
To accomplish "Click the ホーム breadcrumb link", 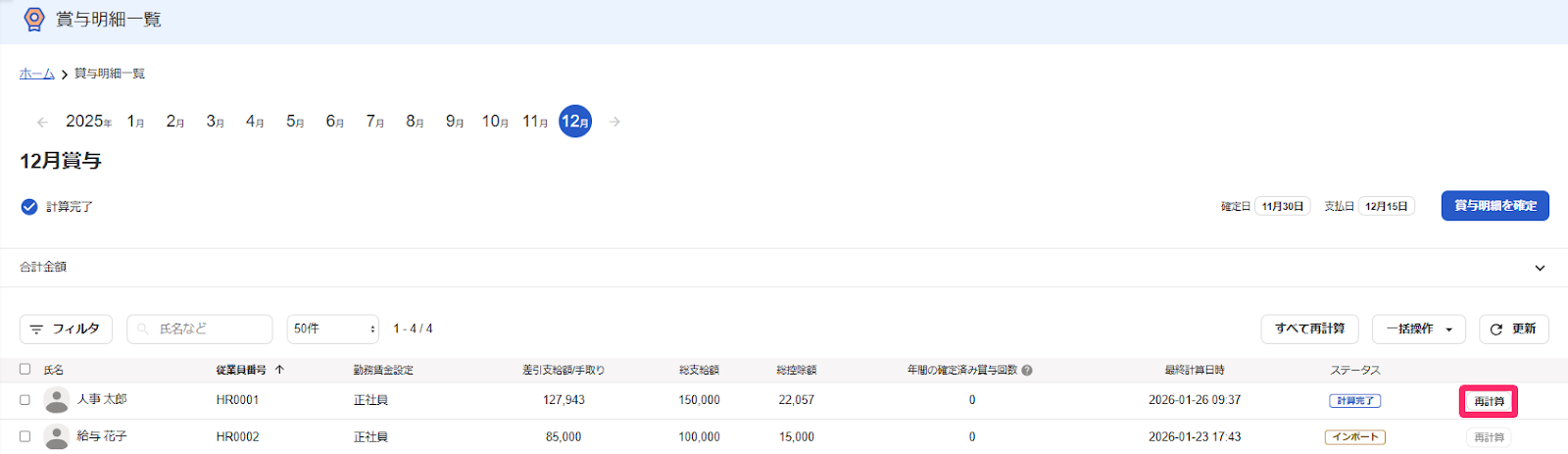I will coord(37,74).
